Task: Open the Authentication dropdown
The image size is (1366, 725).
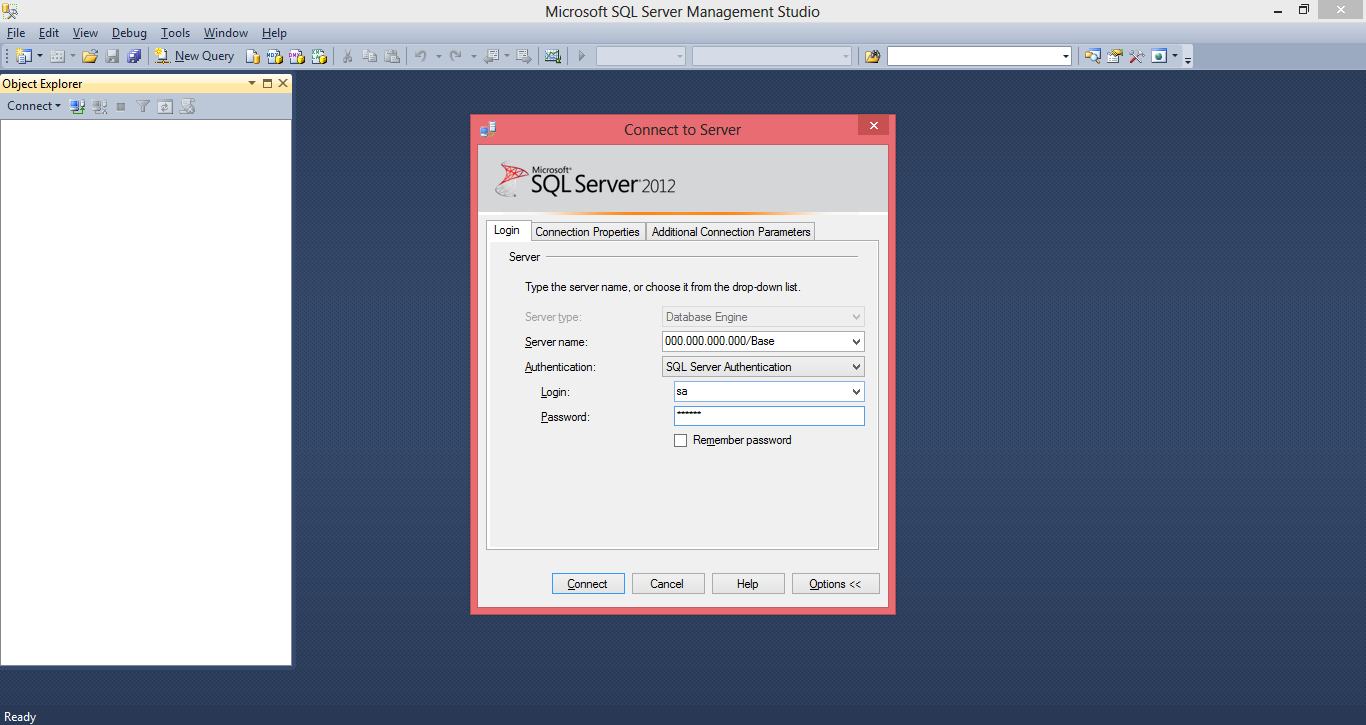Action: click(x=856, y=367)
